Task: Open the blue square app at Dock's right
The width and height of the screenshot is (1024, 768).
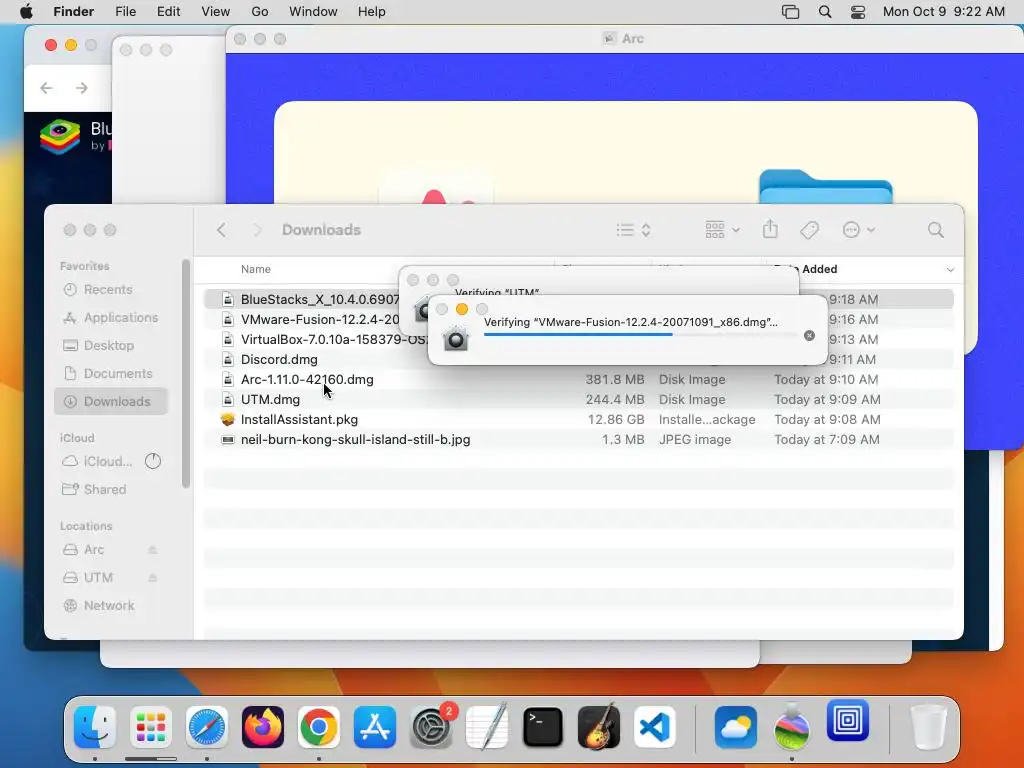Action: pyautogui.click(x=848, y=720)
